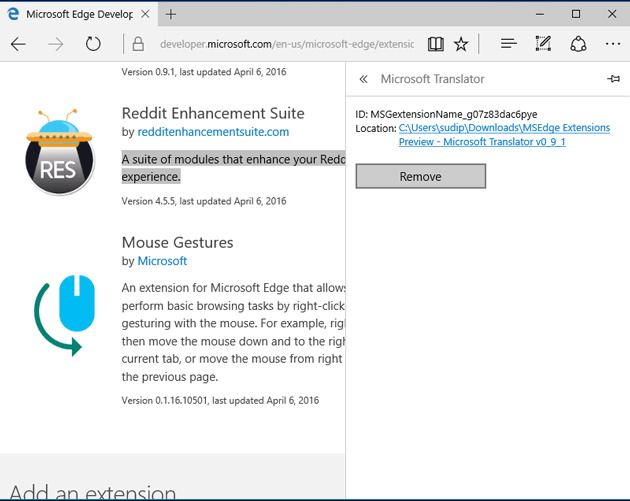630x501 pixels.
Task: Open Reading view book icon
Action: [436, 44]
